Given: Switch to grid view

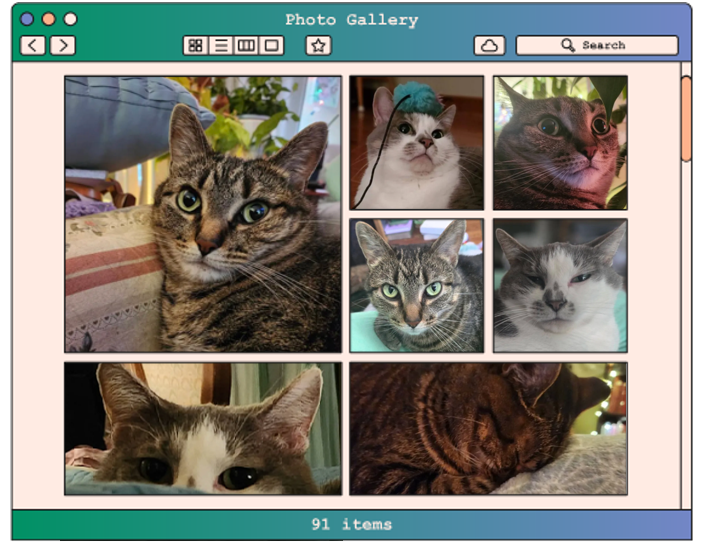Looking at the screenshot, I should coord(196,45).
